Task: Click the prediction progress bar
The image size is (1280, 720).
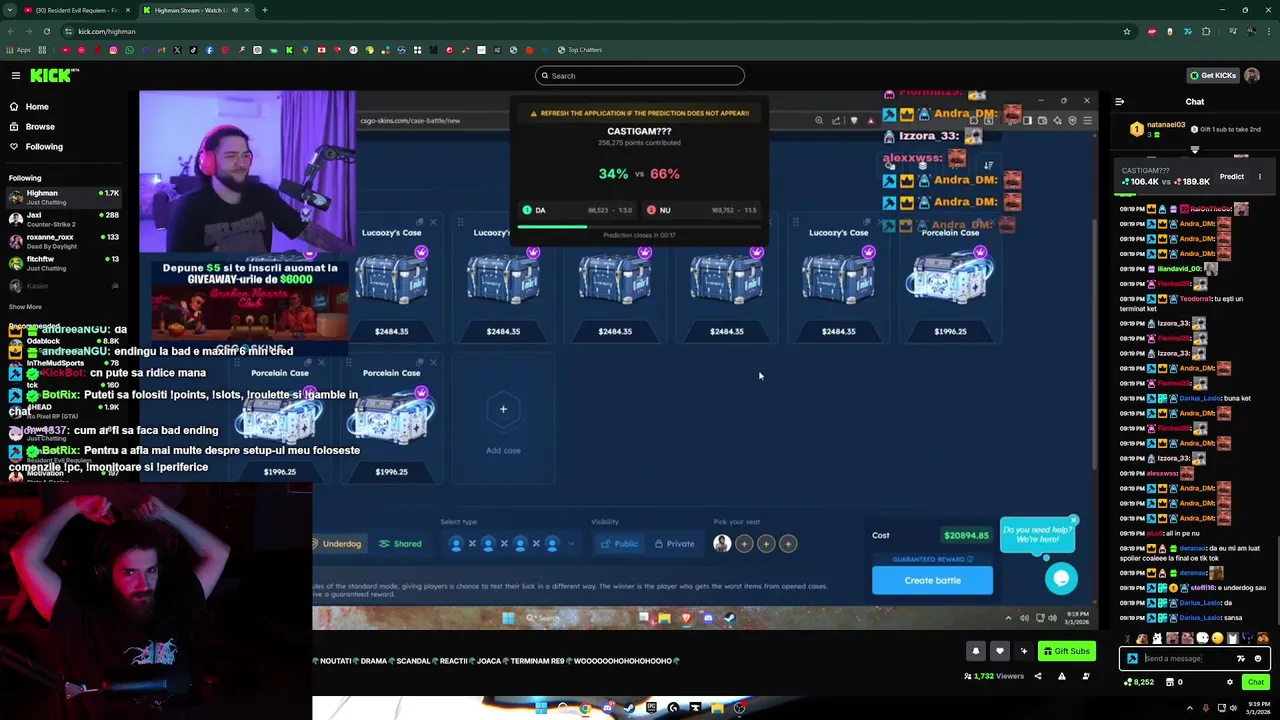Action: point(639,226)
